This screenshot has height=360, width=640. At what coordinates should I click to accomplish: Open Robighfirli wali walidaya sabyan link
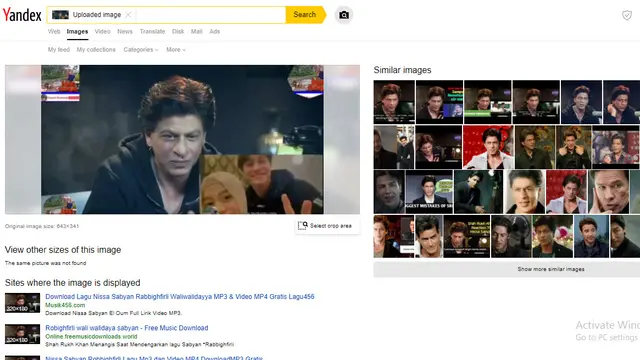point(127,328)
